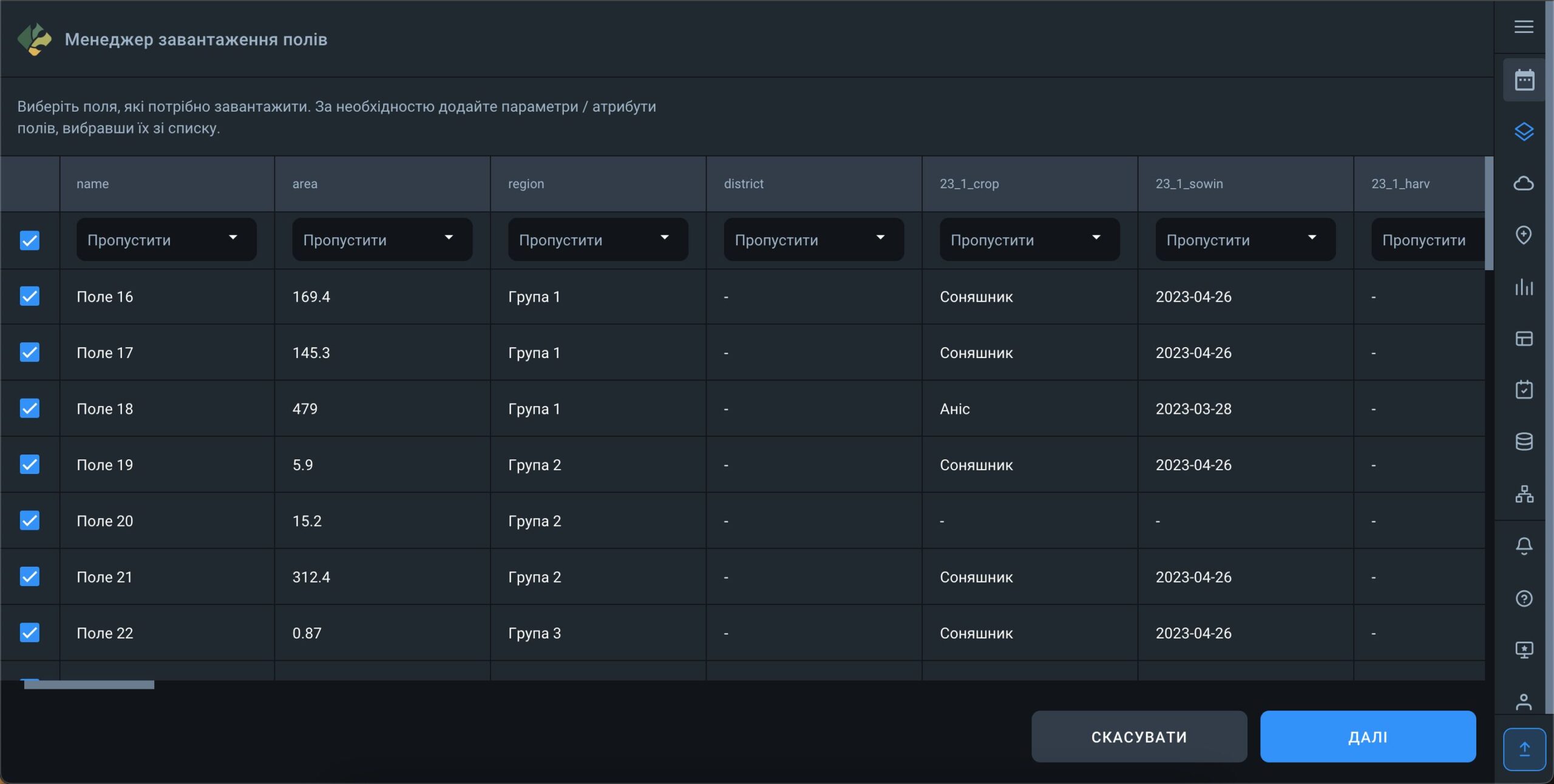Viewport: 1554px width, 784px height.
Task: Open the Пропустити dropdown under 23_1_crop
Action: coord(1030,240)
